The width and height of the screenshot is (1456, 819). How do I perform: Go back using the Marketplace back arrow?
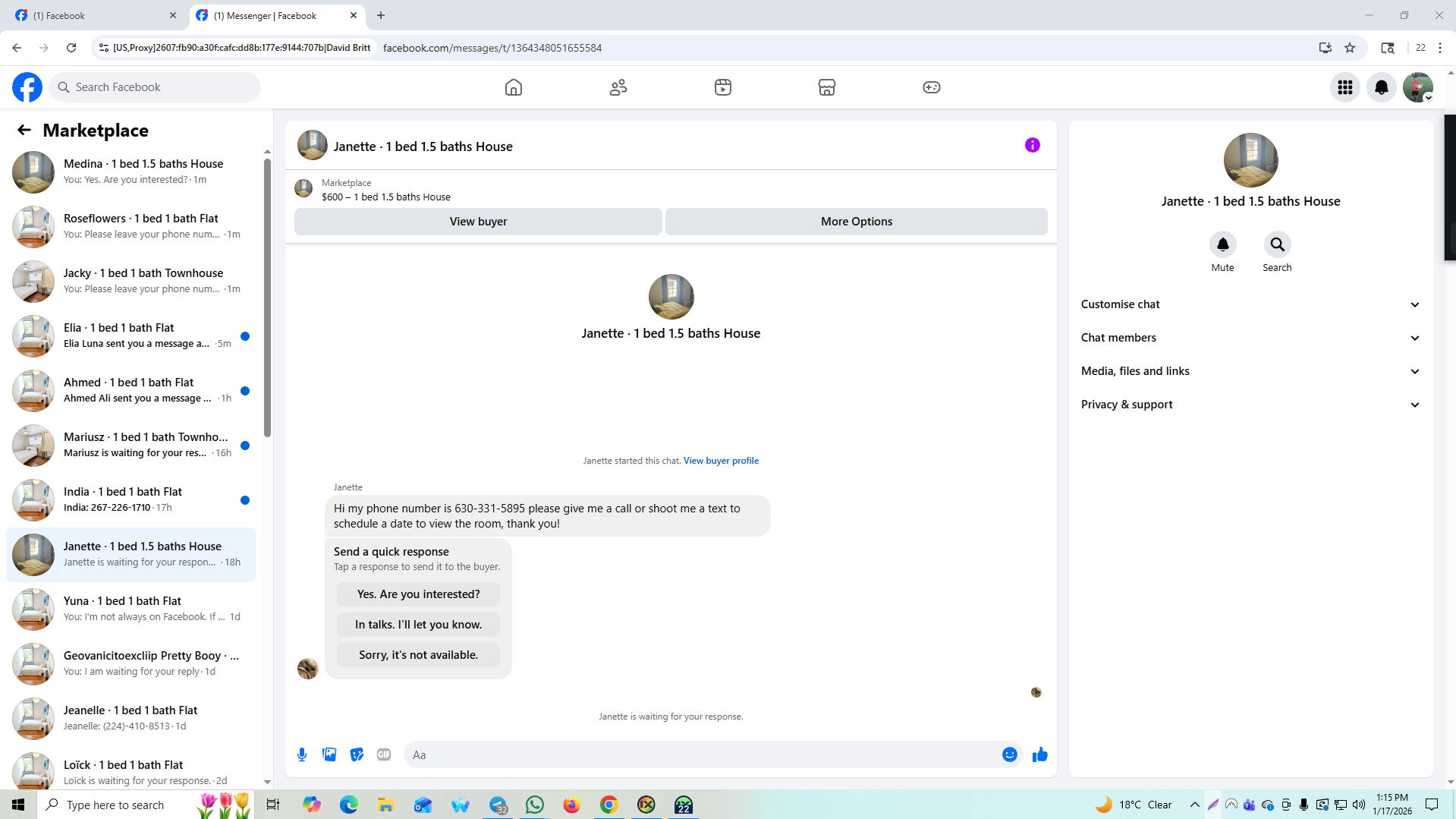tap(24, 130)
